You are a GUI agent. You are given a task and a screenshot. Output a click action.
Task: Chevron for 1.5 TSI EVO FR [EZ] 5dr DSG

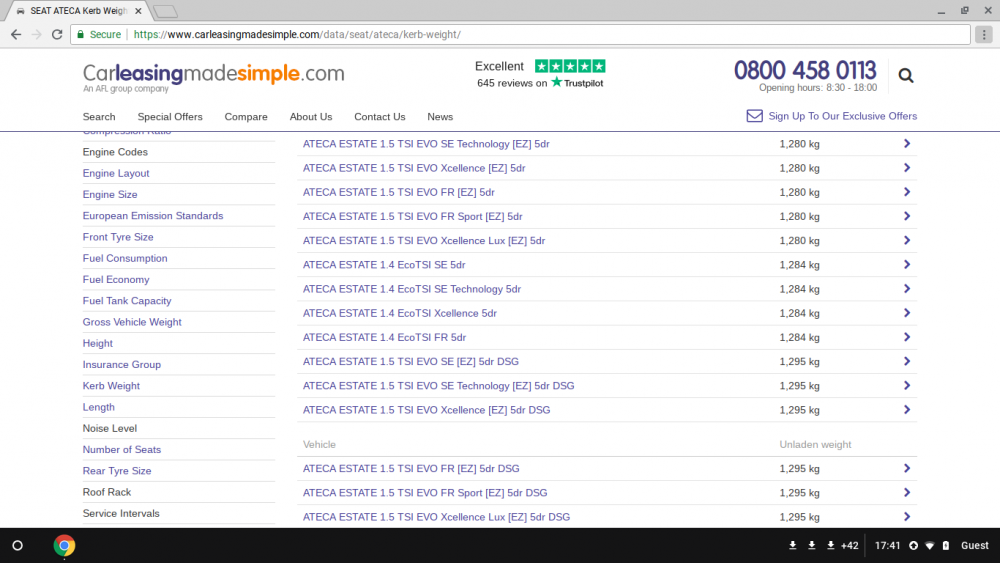click(x=906, y=469)
